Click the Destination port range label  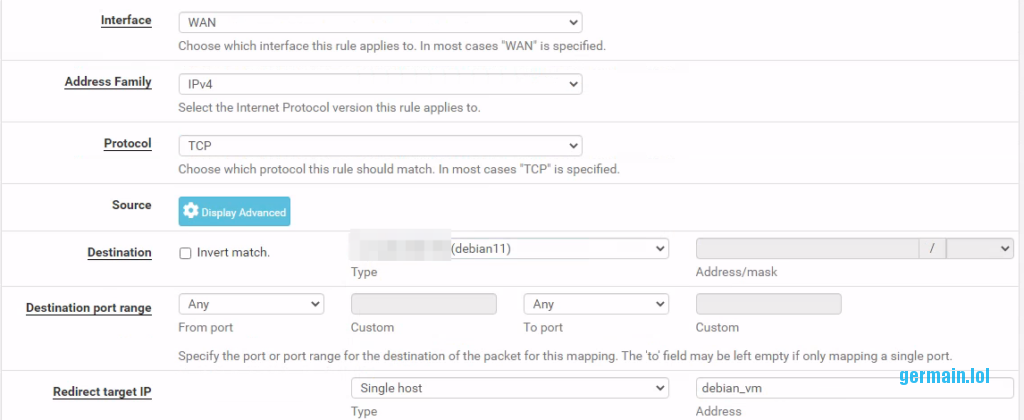pyautogui.click(x=89, y=308)
